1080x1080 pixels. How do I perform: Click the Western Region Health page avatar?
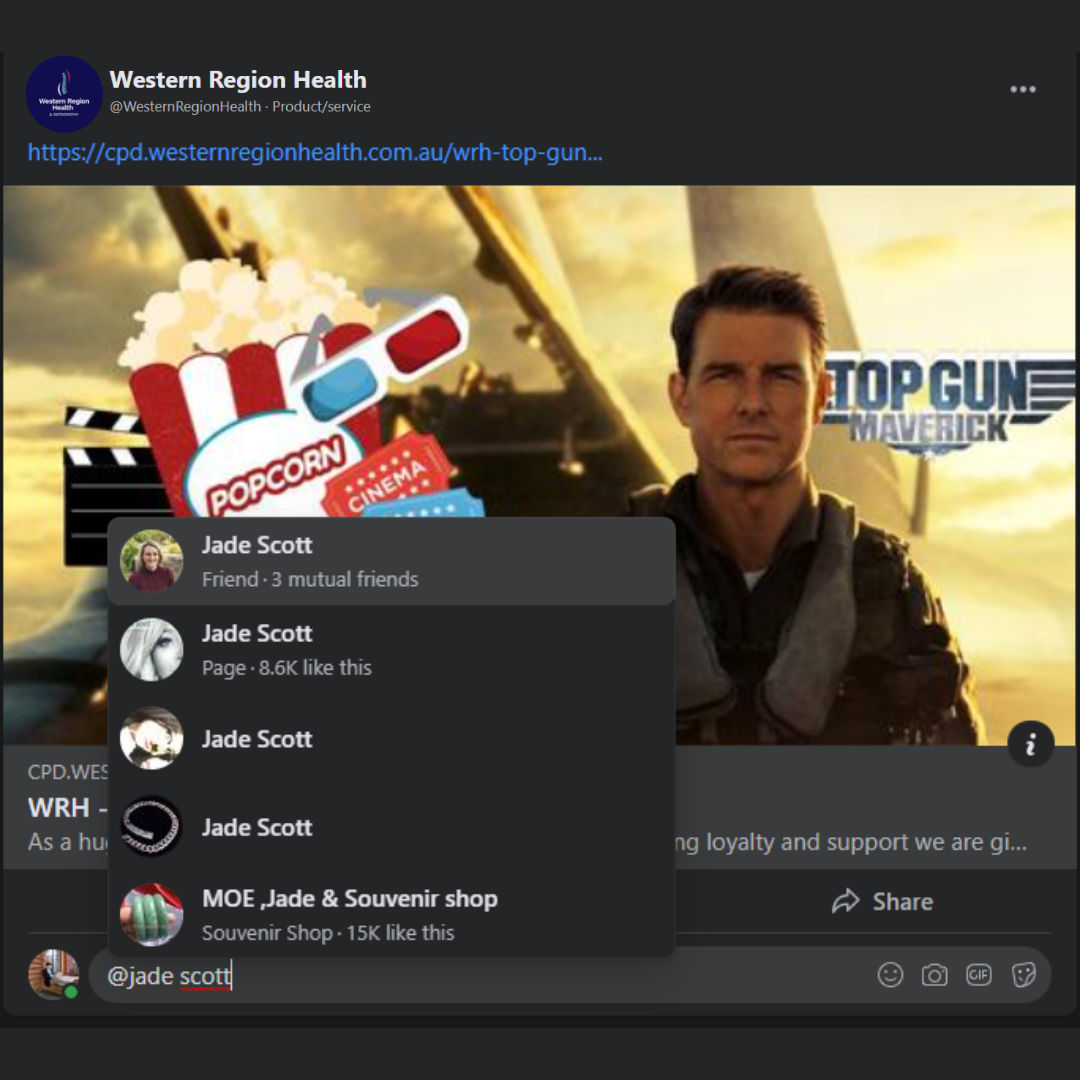(64, 94)
